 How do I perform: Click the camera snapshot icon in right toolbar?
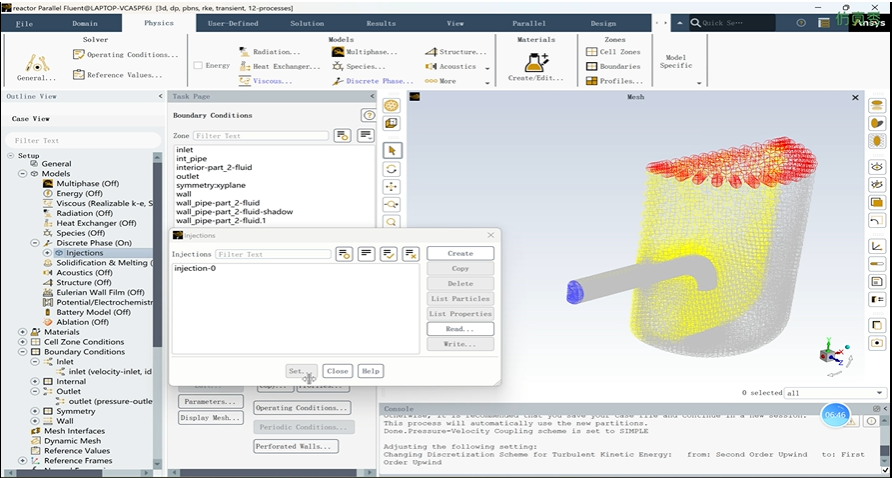(877, 343)
